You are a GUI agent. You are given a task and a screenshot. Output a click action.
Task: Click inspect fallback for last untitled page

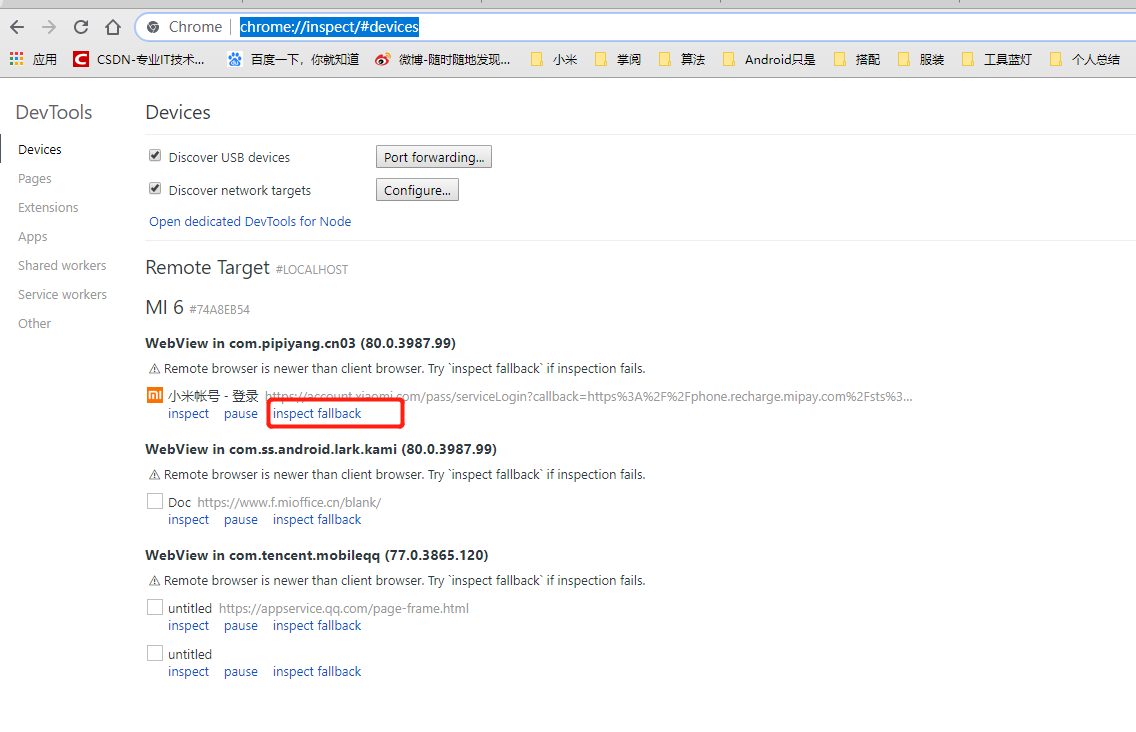click(317, 671)
